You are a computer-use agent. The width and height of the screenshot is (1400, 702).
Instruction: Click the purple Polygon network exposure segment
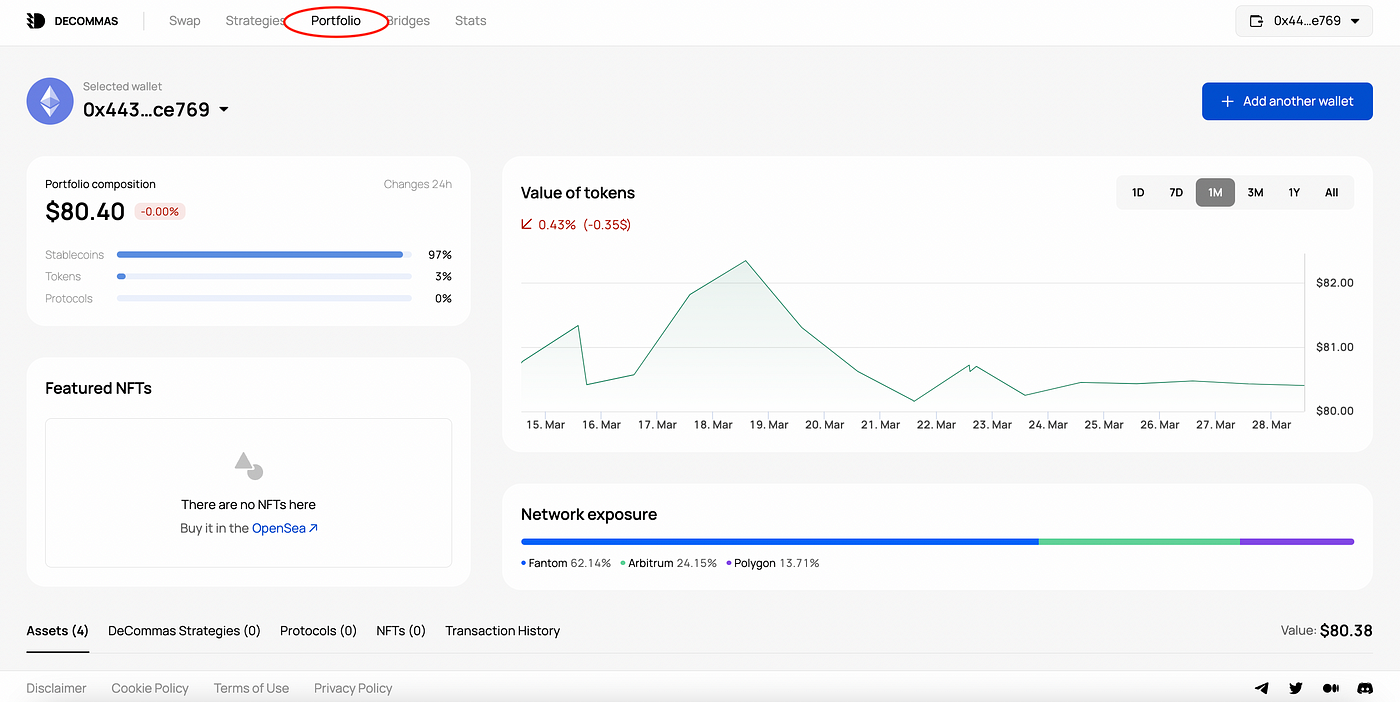tap(1297, 542)
